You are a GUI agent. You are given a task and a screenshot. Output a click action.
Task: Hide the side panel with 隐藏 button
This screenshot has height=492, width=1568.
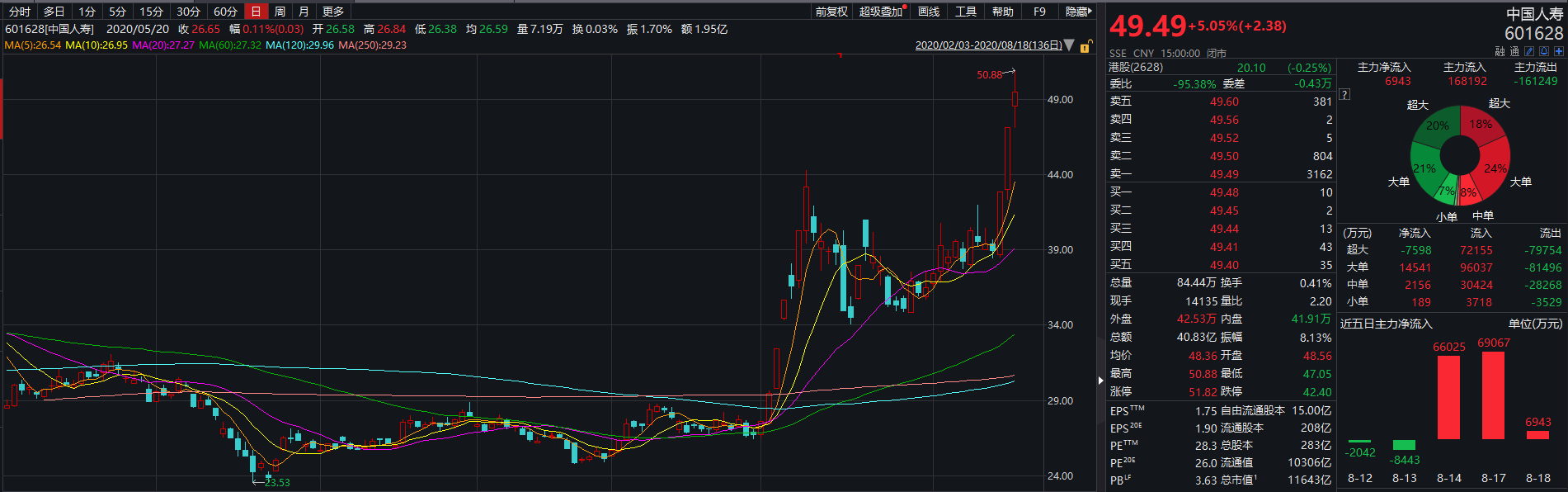(1078, 12)
